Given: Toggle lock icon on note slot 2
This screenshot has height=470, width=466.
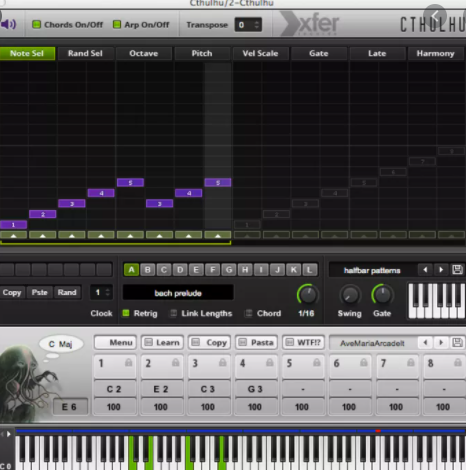Looking at the screenshot, I should (176, 363).
